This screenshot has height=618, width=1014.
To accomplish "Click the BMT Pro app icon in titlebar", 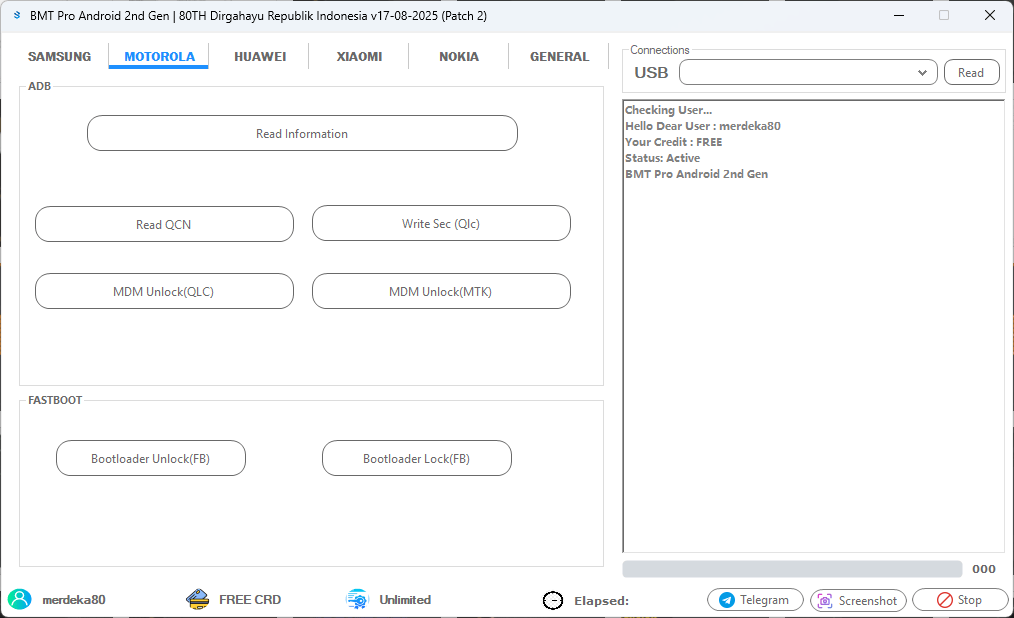I will 17,15.
